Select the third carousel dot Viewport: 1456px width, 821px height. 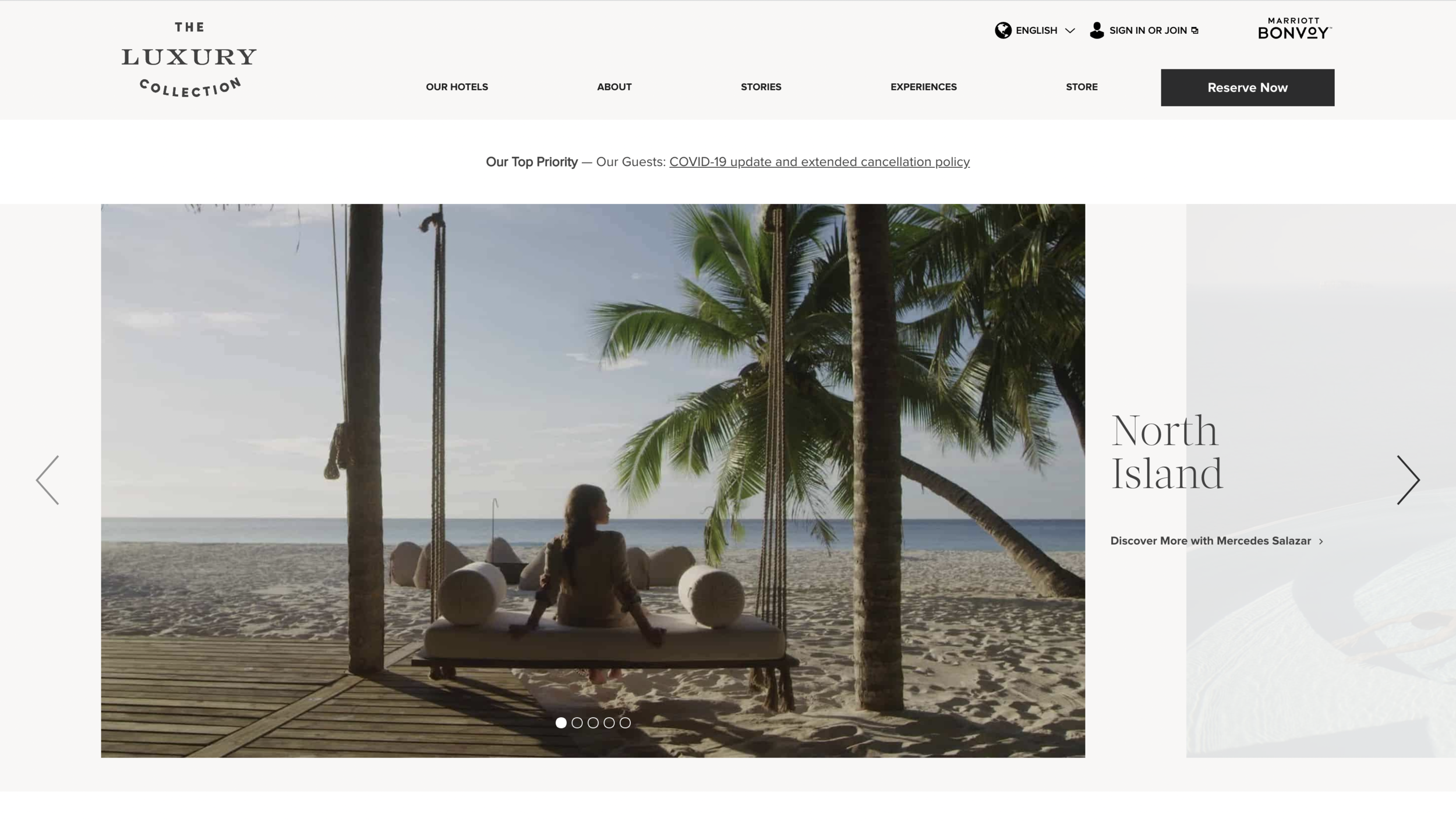[593, 723]
